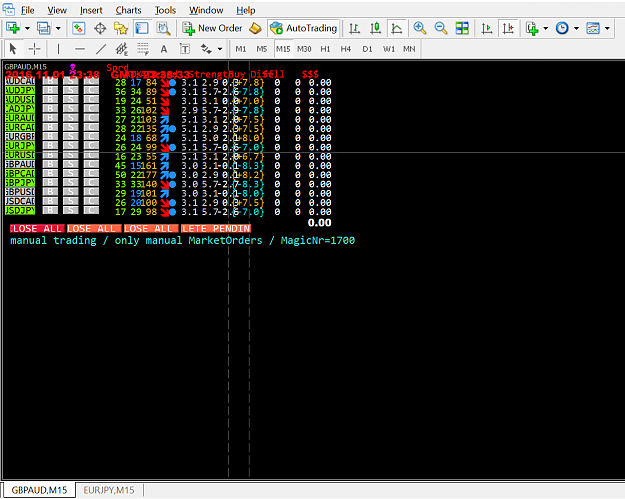Viewport: 625px width, 499px height.
Task: Select the text 'A' drawing tool
Action: point(163,49)
